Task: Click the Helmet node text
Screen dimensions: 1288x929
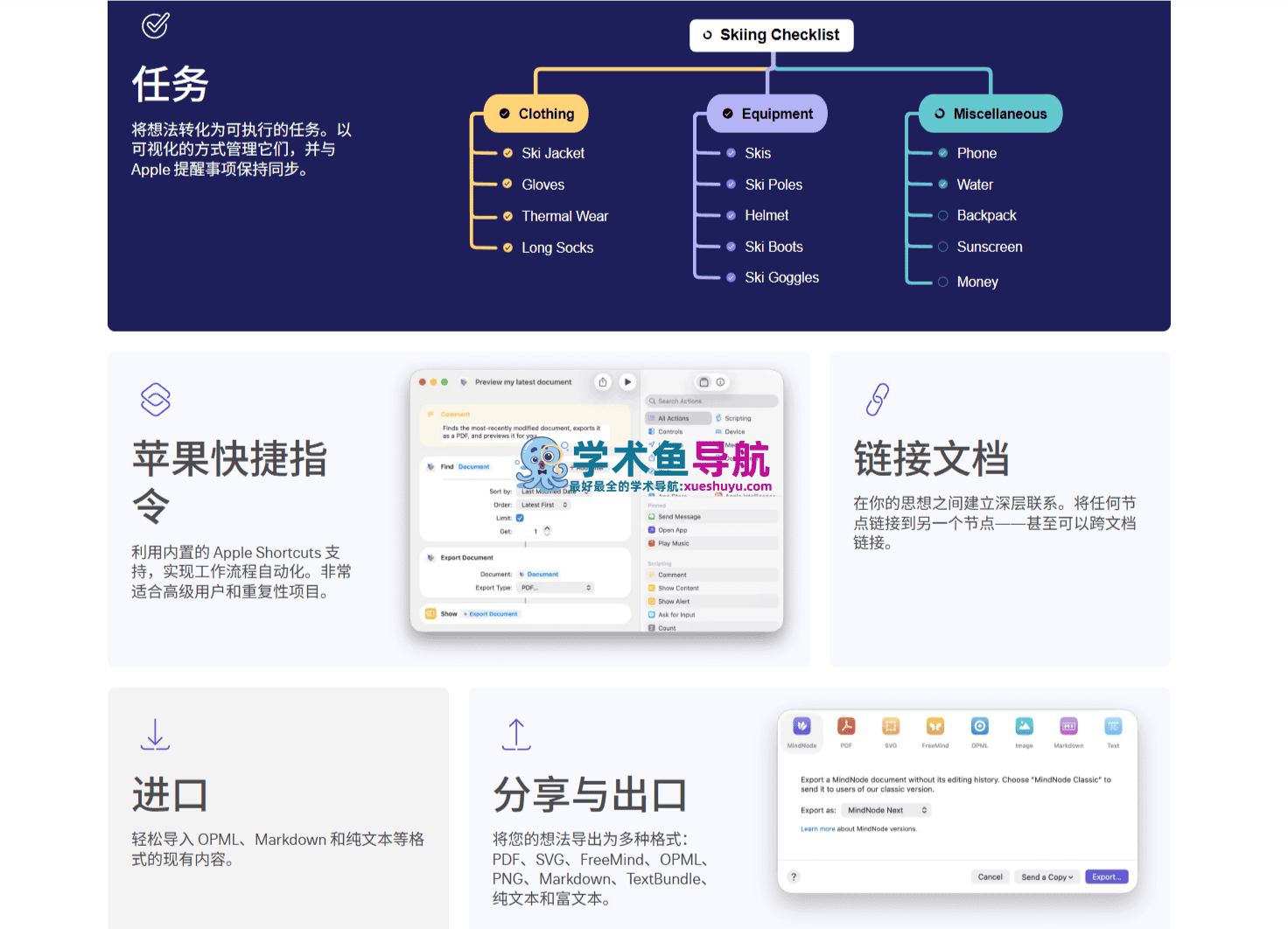Action: [x=766, y=215]
